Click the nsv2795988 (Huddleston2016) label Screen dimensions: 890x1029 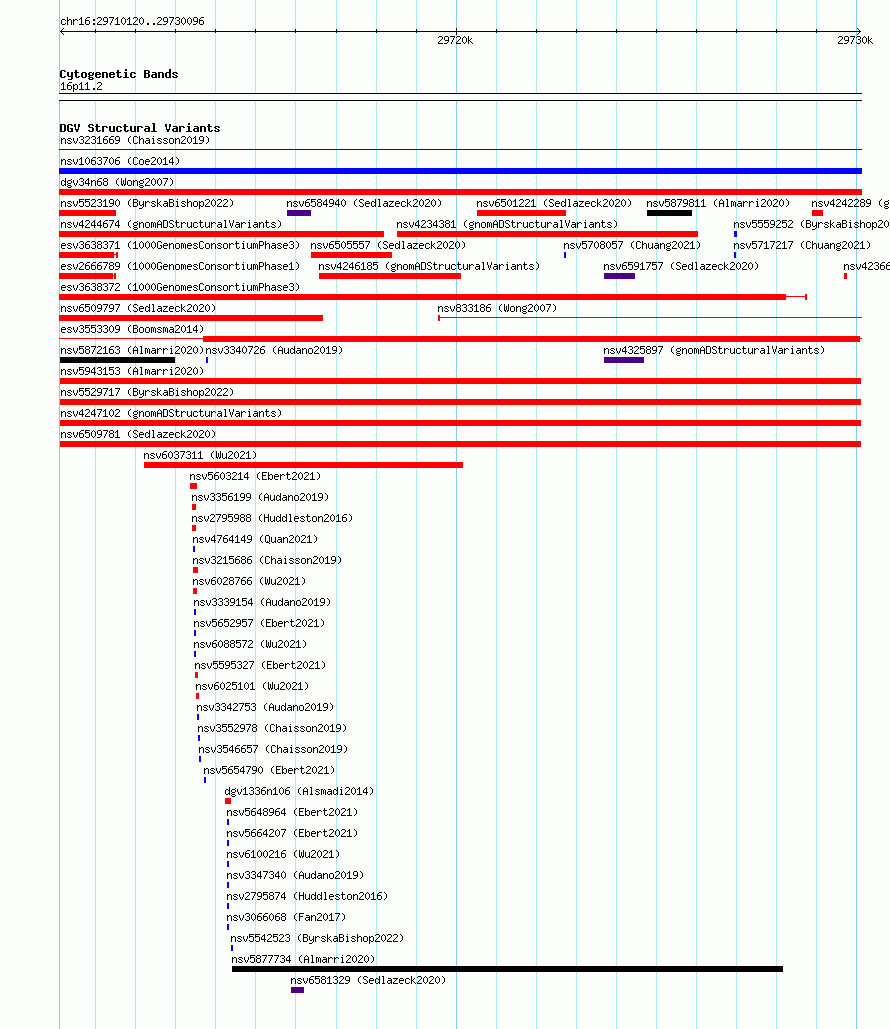point(272,518)
